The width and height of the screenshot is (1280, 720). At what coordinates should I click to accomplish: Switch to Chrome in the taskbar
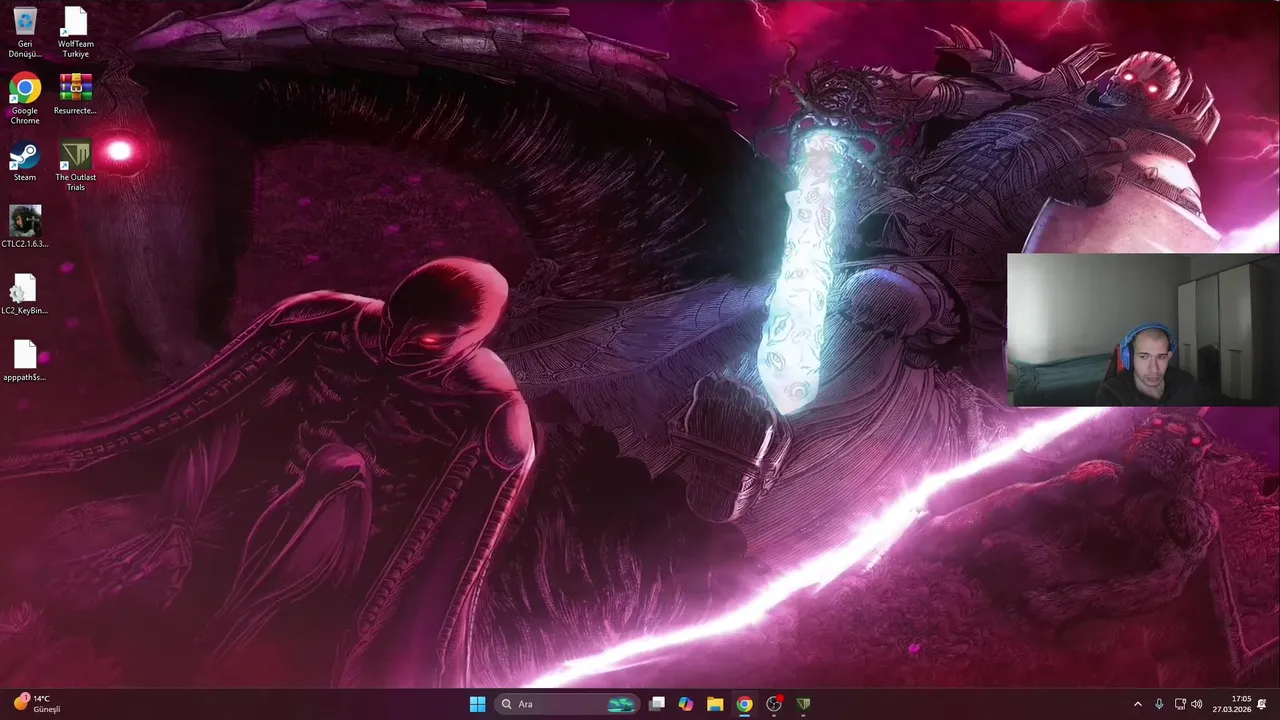coord(744,704)
